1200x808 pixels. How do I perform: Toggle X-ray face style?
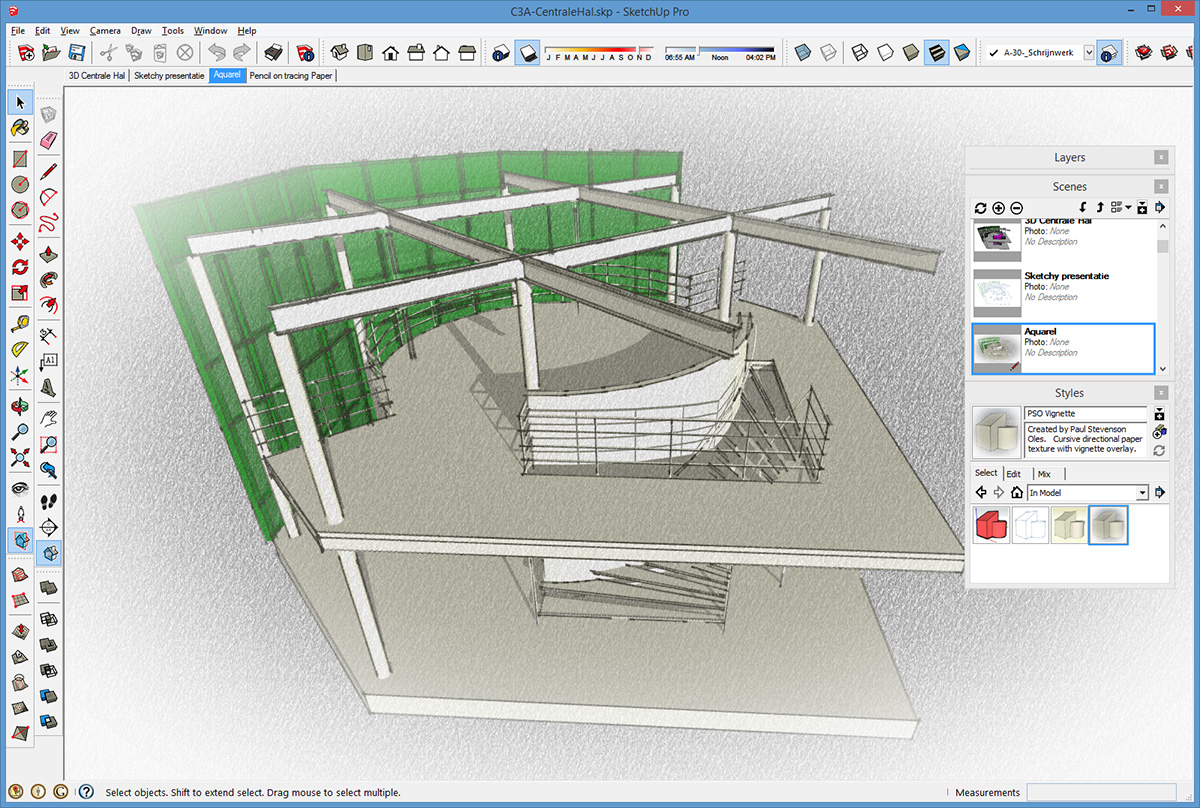pyautogui.click(x=802, y=53)
